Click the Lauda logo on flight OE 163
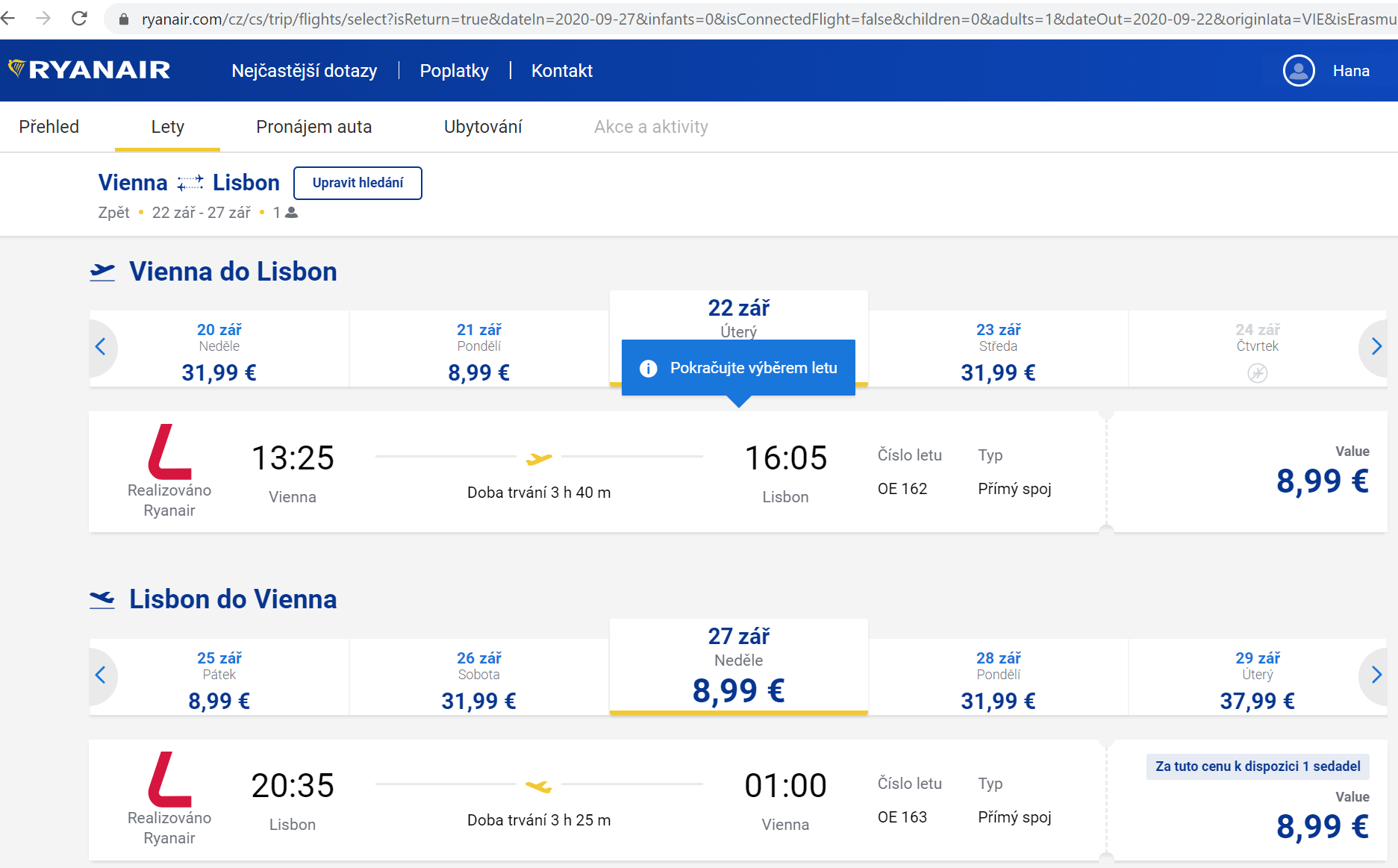The image size is (1398, 868). [x=170, y=779]
